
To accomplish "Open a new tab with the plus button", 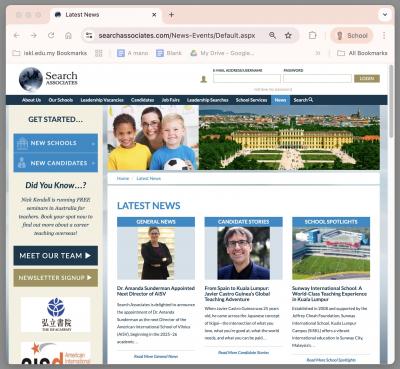I will 171,15.
